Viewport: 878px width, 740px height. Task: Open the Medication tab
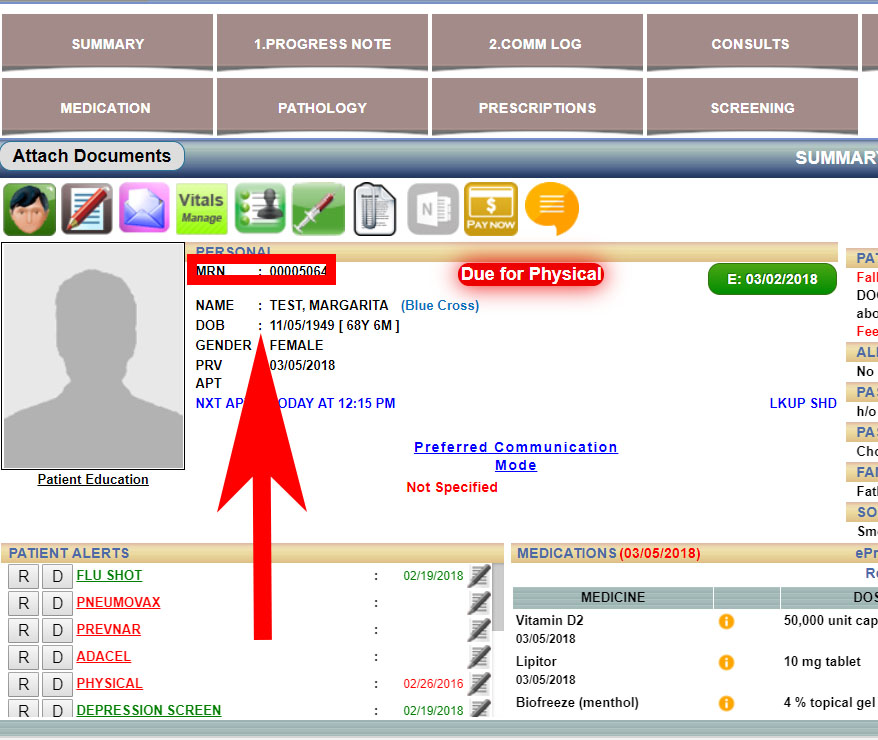click(x=106, y=108)
